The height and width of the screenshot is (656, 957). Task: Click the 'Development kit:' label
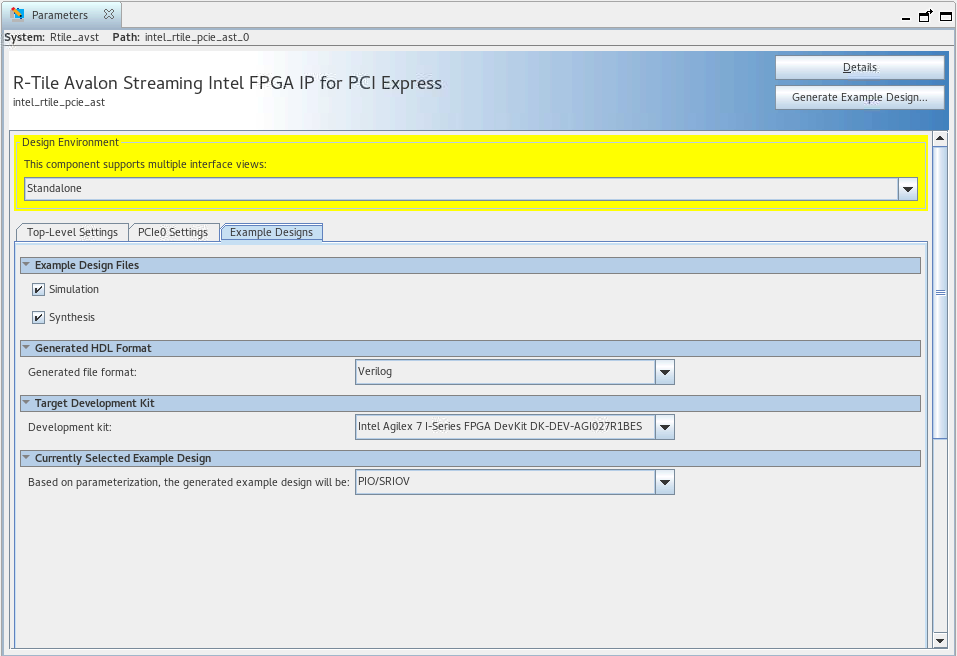(x=70, y=427)
